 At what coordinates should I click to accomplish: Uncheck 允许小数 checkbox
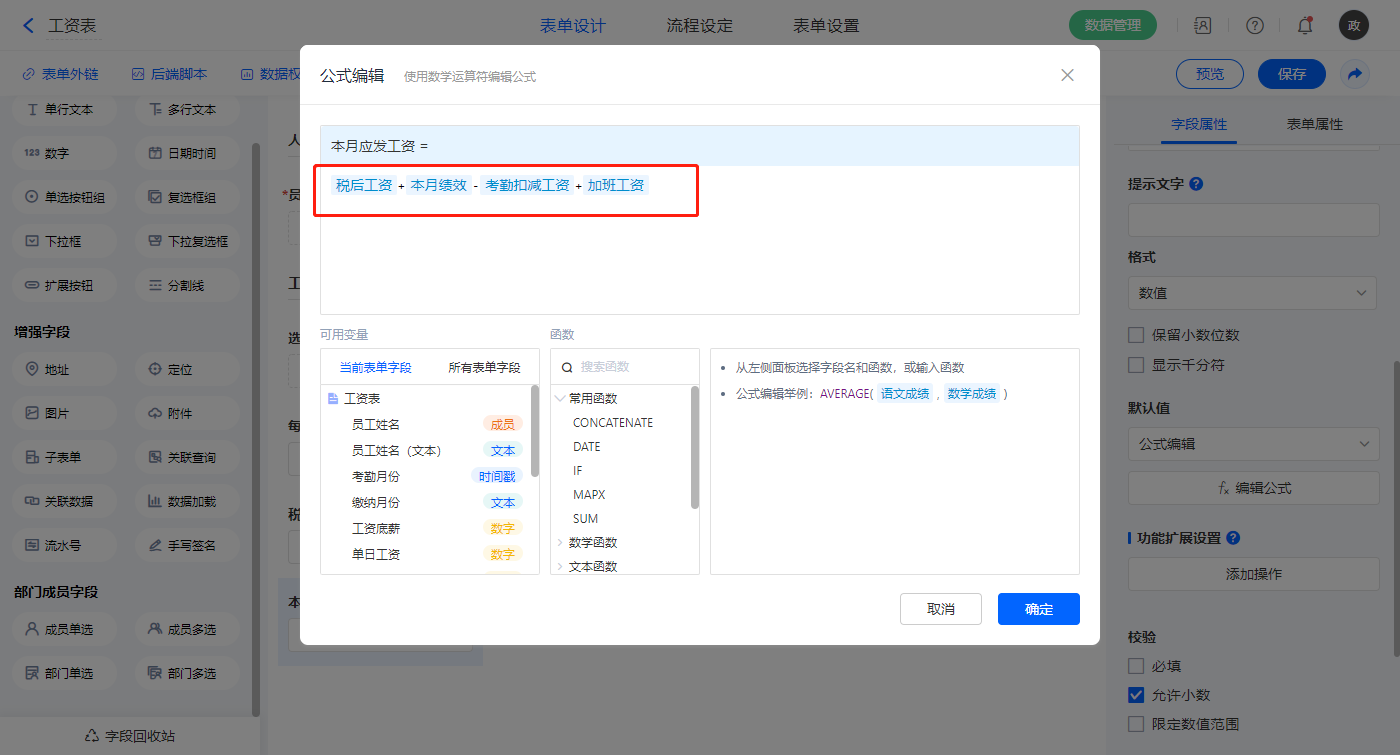tap(1136, 695)
